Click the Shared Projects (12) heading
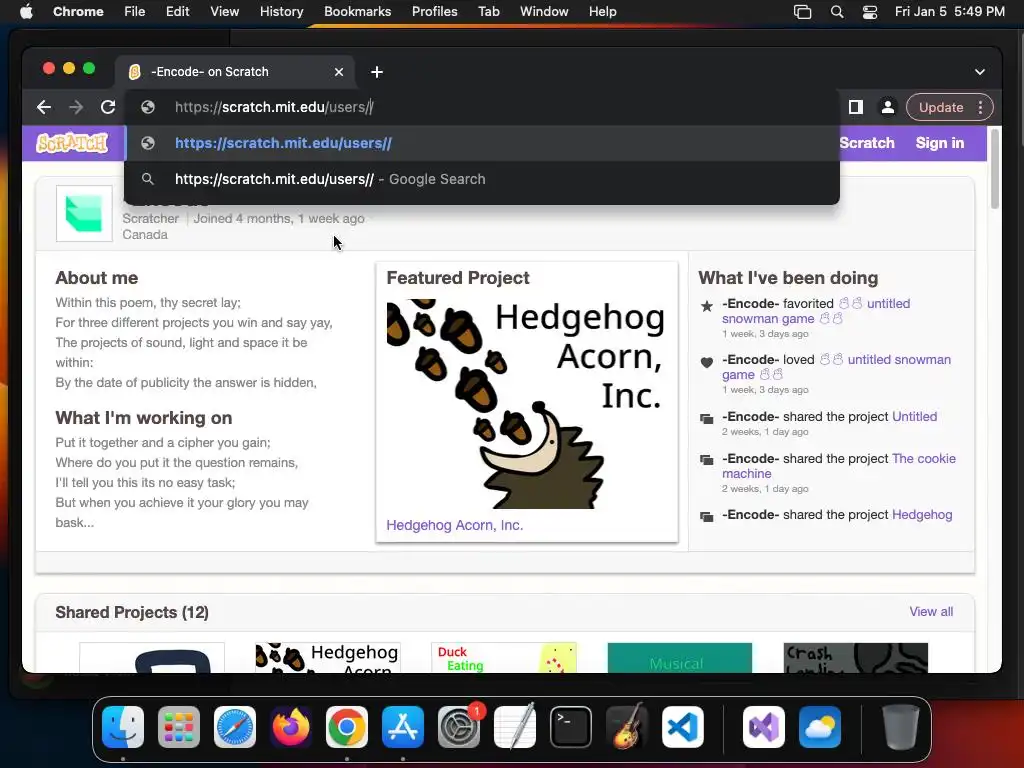 pos(132,612)
